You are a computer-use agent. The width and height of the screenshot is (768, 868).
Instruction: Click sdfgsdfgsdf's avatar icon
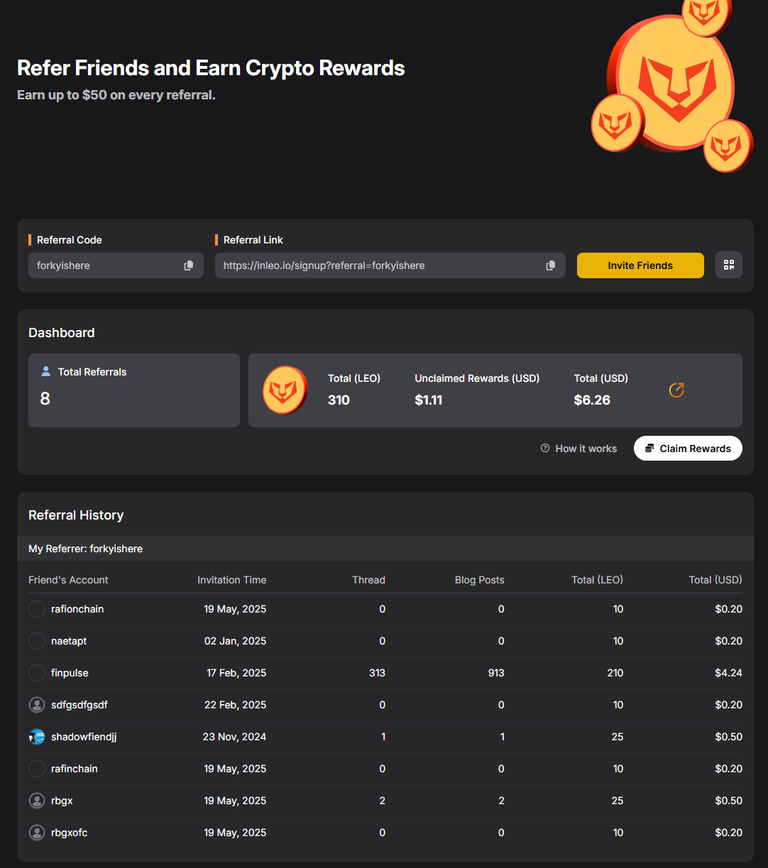click(x=37, y=705)
